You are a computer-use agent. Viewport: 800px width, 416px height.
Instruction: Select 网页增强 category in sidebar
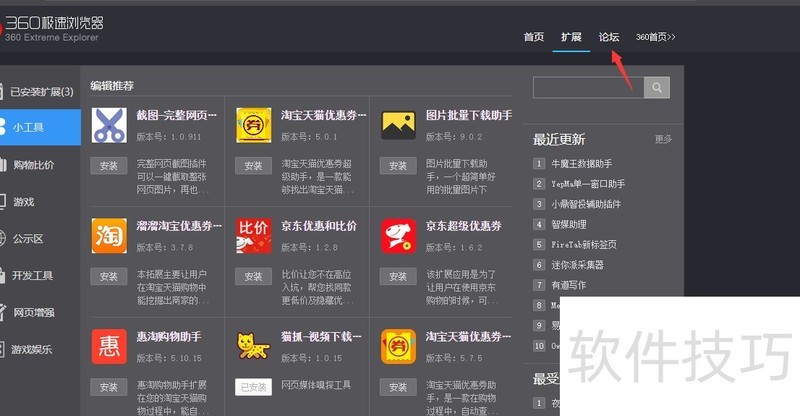(40, 312)
